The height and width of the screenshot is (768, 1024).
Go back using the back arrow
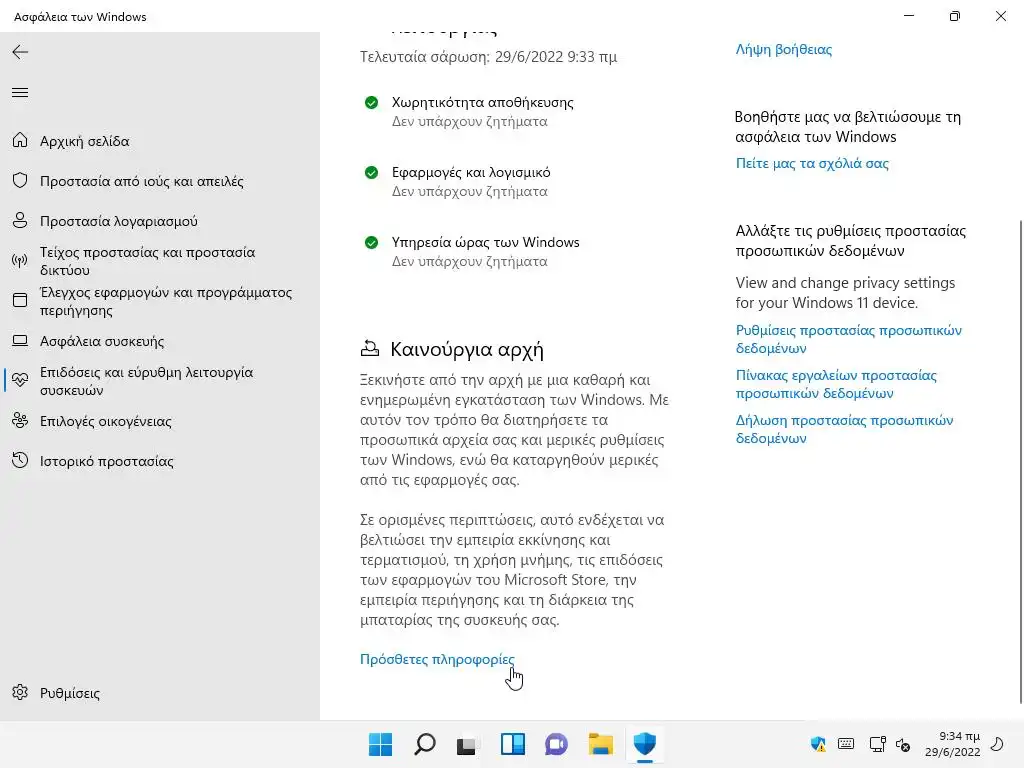pyautogui.click(x=20, y=52)
